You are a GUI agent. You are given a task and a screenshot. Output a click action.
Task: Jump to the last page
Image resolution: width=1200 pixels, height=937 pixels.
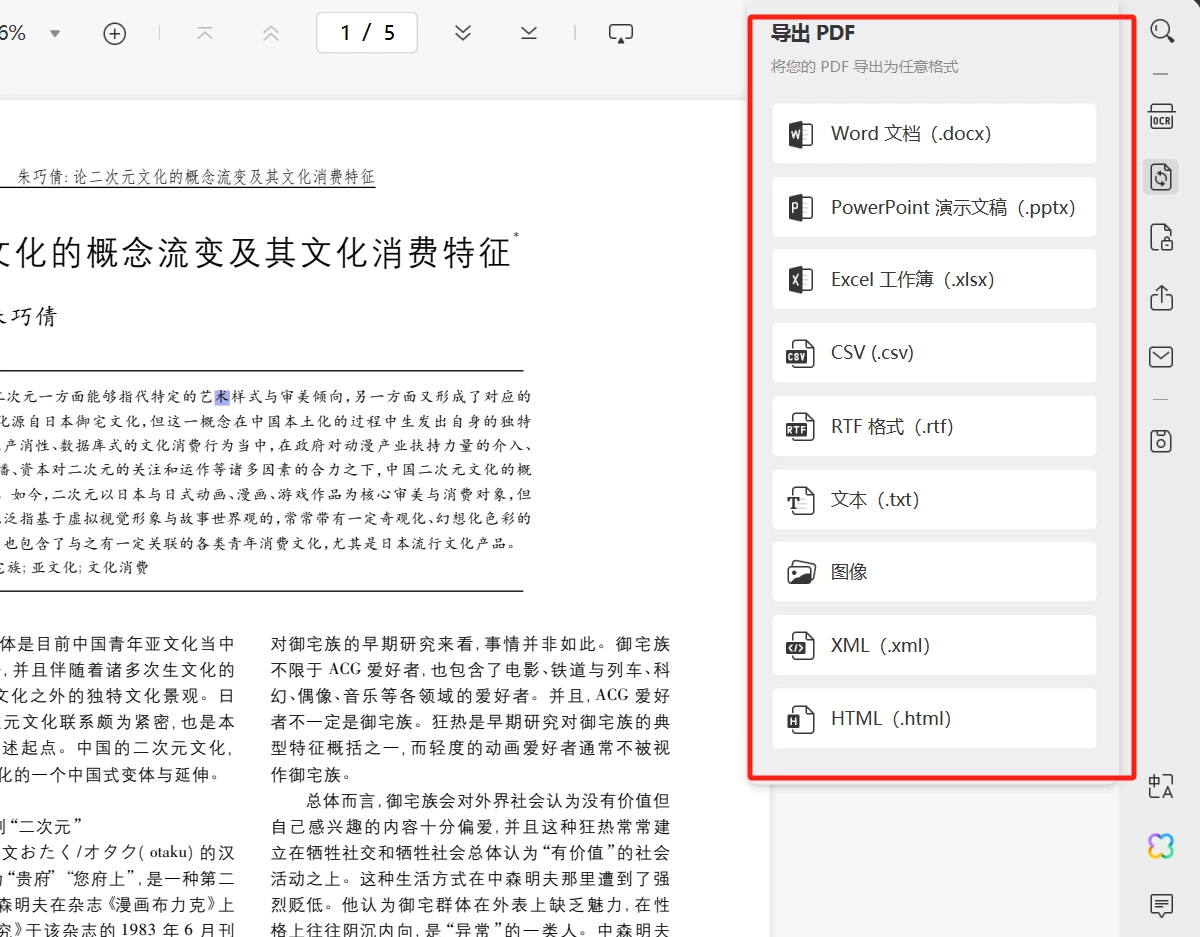pyautogui.click(x=529, y=33)
